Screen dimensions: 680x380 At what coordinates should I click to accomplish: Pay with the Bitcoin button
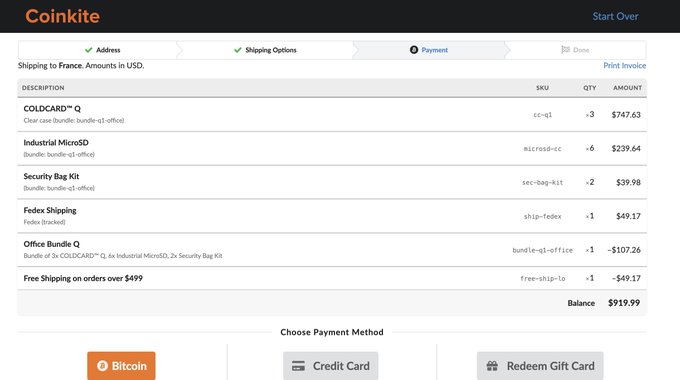coord(121,366)
